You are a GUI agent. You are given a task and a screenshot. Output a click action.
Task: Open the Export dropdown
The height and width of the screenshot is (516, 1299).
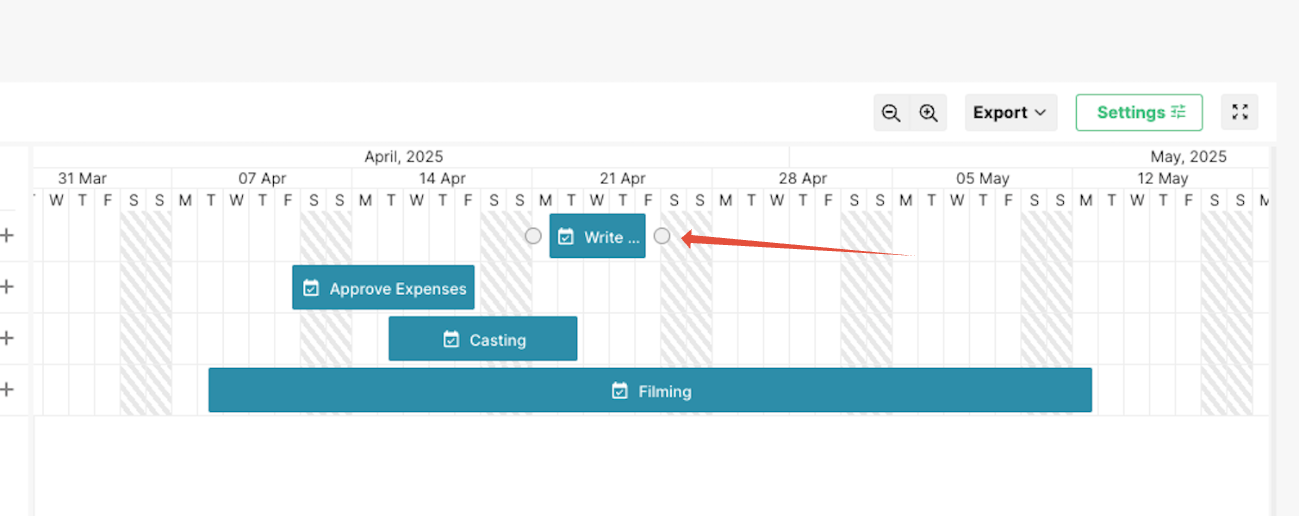(x=1011, y=113)
